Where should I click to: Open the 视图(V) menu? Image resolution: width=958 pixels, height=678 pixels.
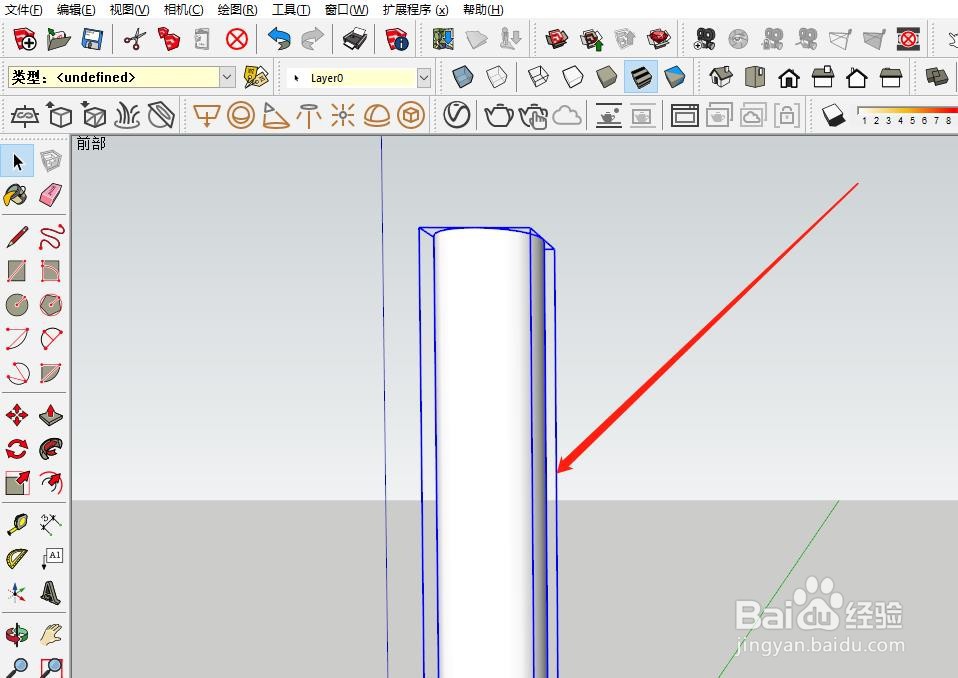click(130, 10)
